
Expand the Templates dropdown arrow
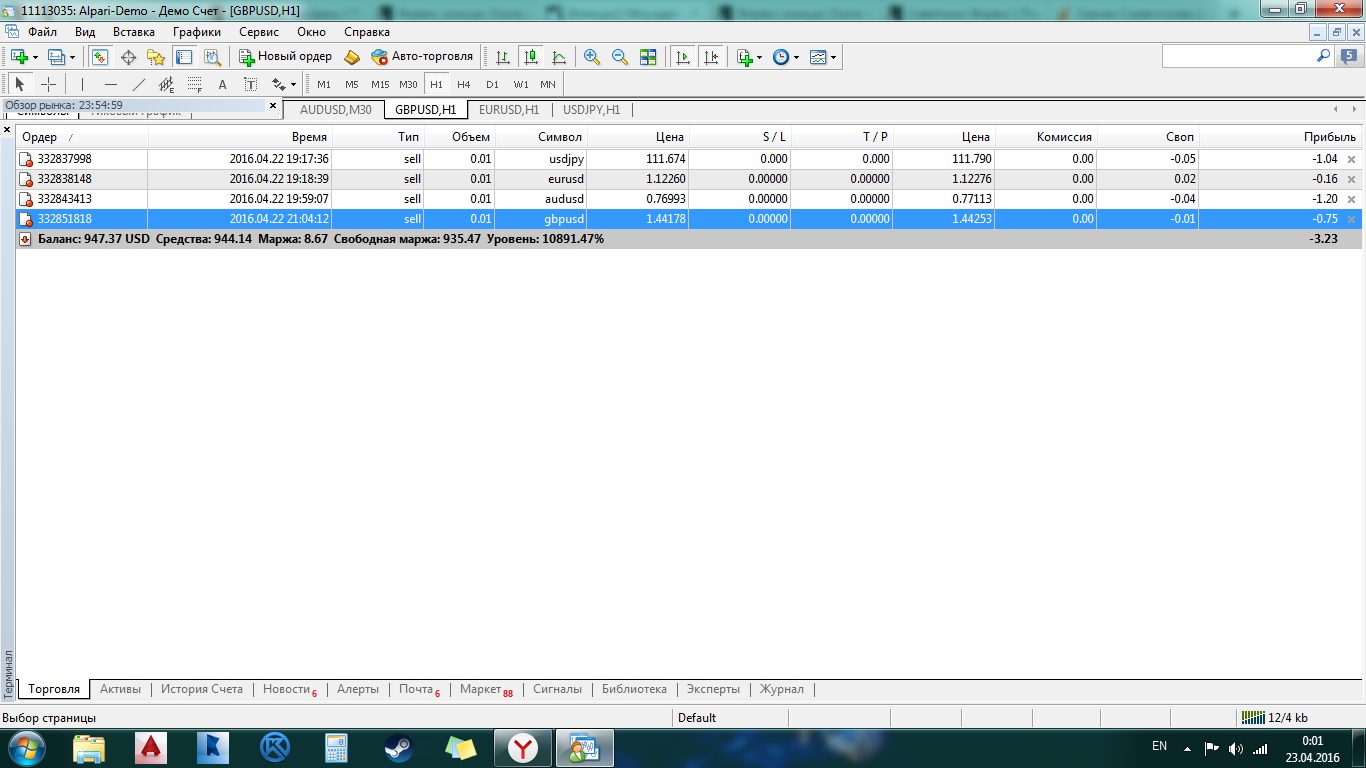834,57
